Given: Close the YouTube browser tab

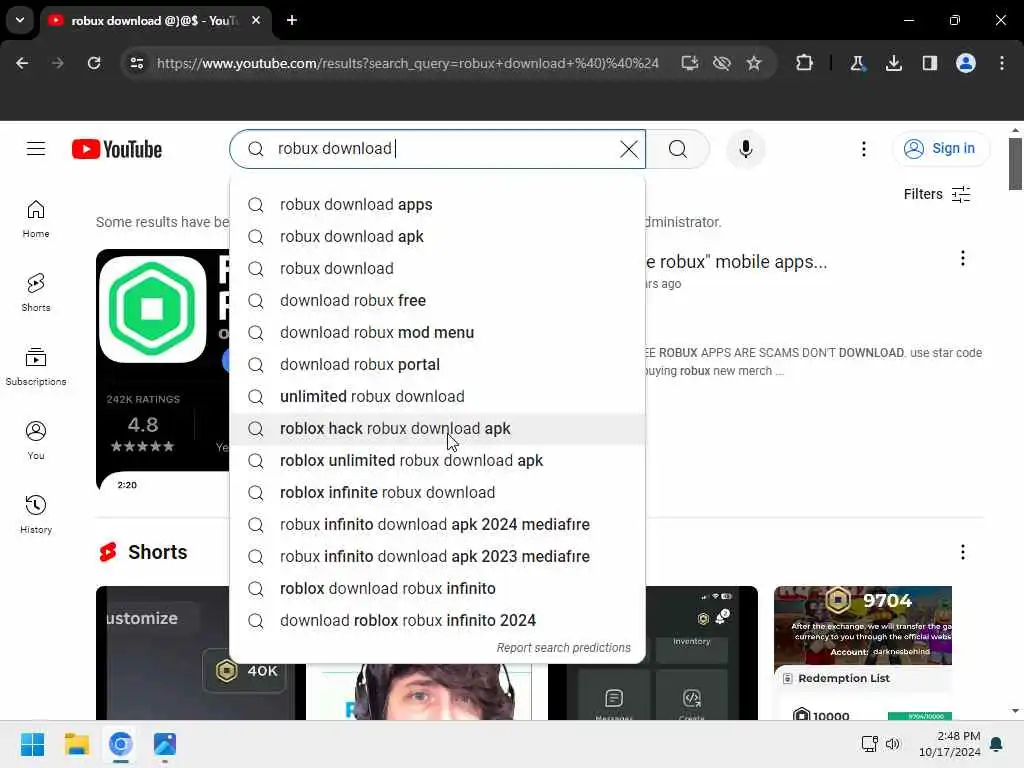Looking at the screenshot, I should point(256,20).
